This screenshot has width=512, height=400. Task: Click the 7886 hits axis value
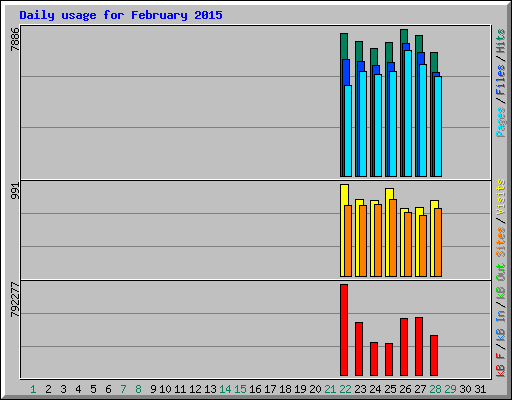tap(15, 39)
